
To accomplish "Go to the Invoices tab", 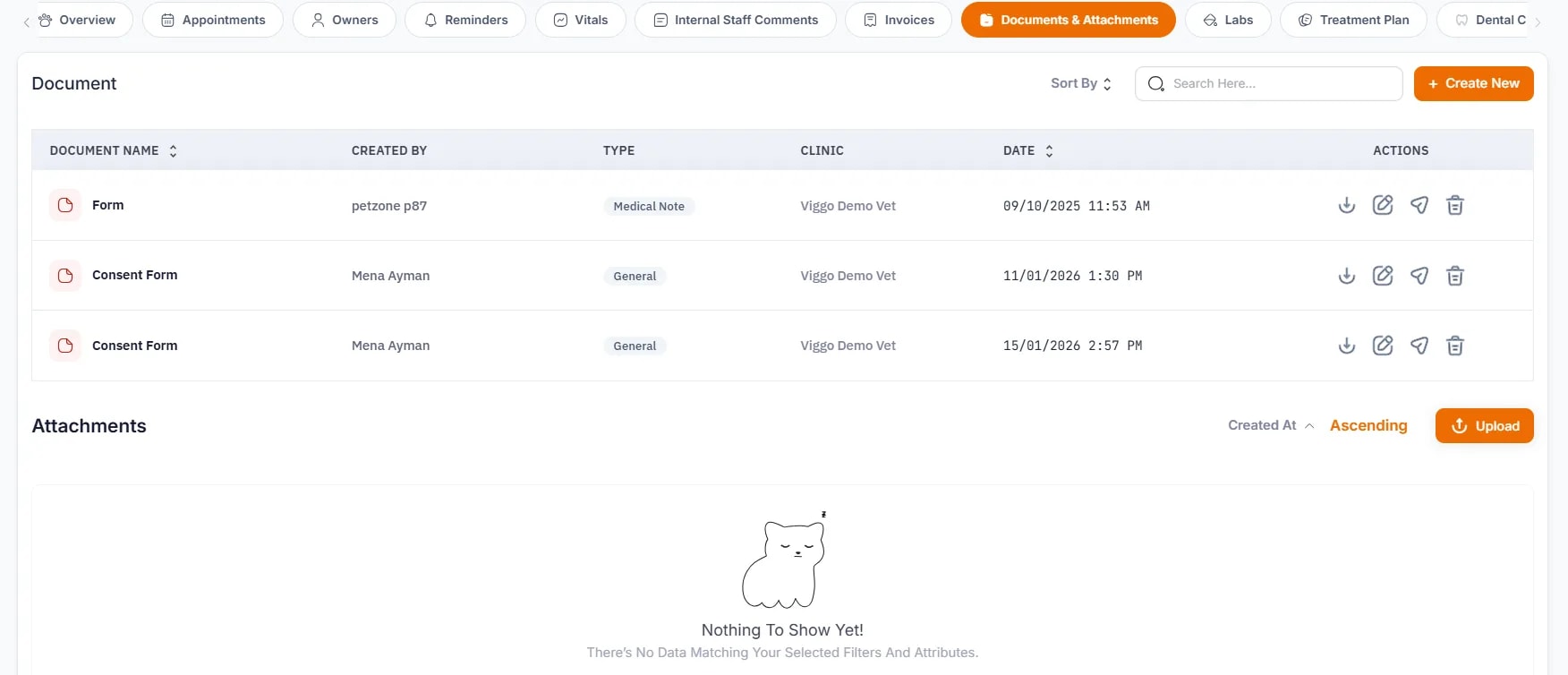I will [899, 20].
